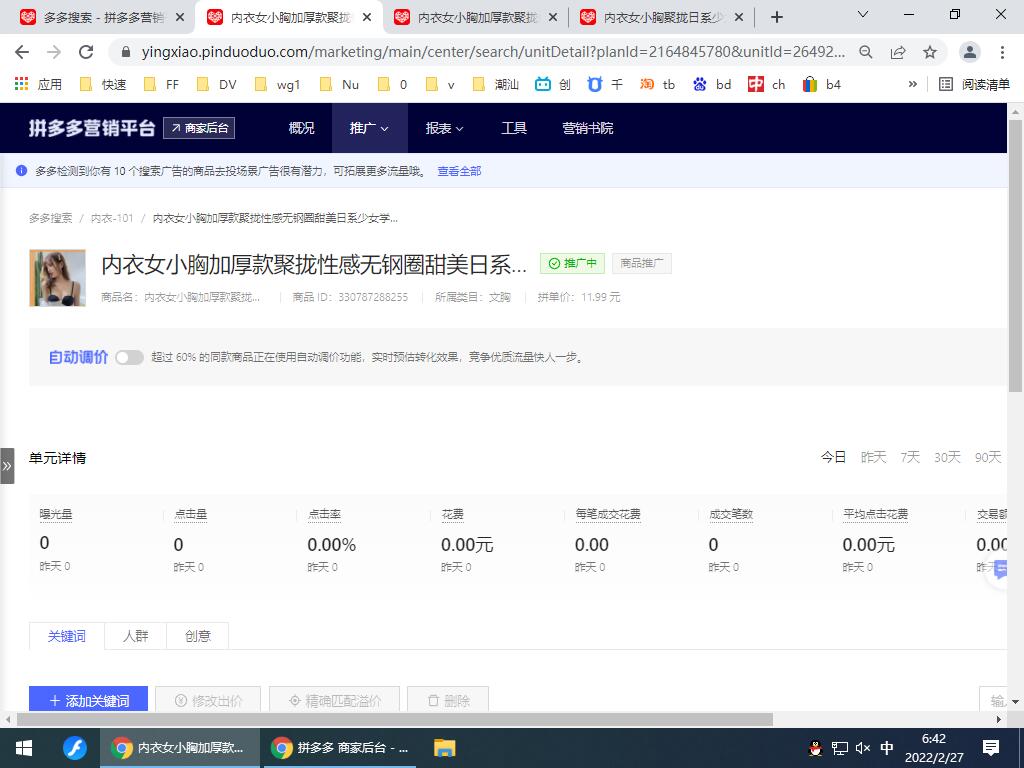The height and width of the screenshot is (768, 1024).
Task: Open 营销书院 in navigation bar
Action: [588, 128]
